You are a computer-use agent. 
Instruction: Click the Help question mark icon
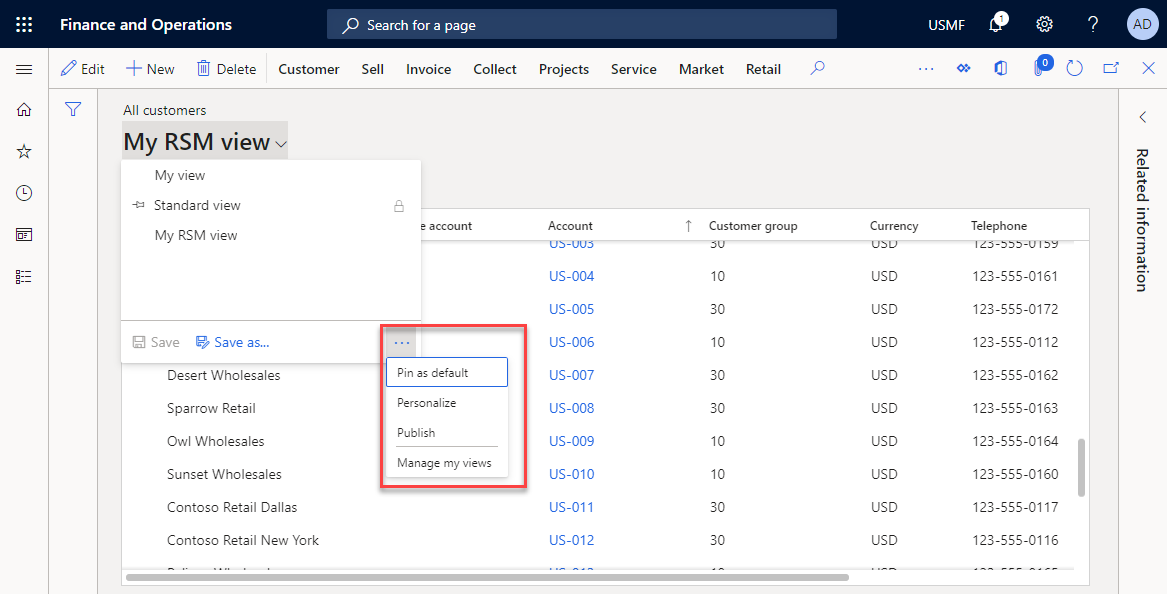pos(1093,24)
